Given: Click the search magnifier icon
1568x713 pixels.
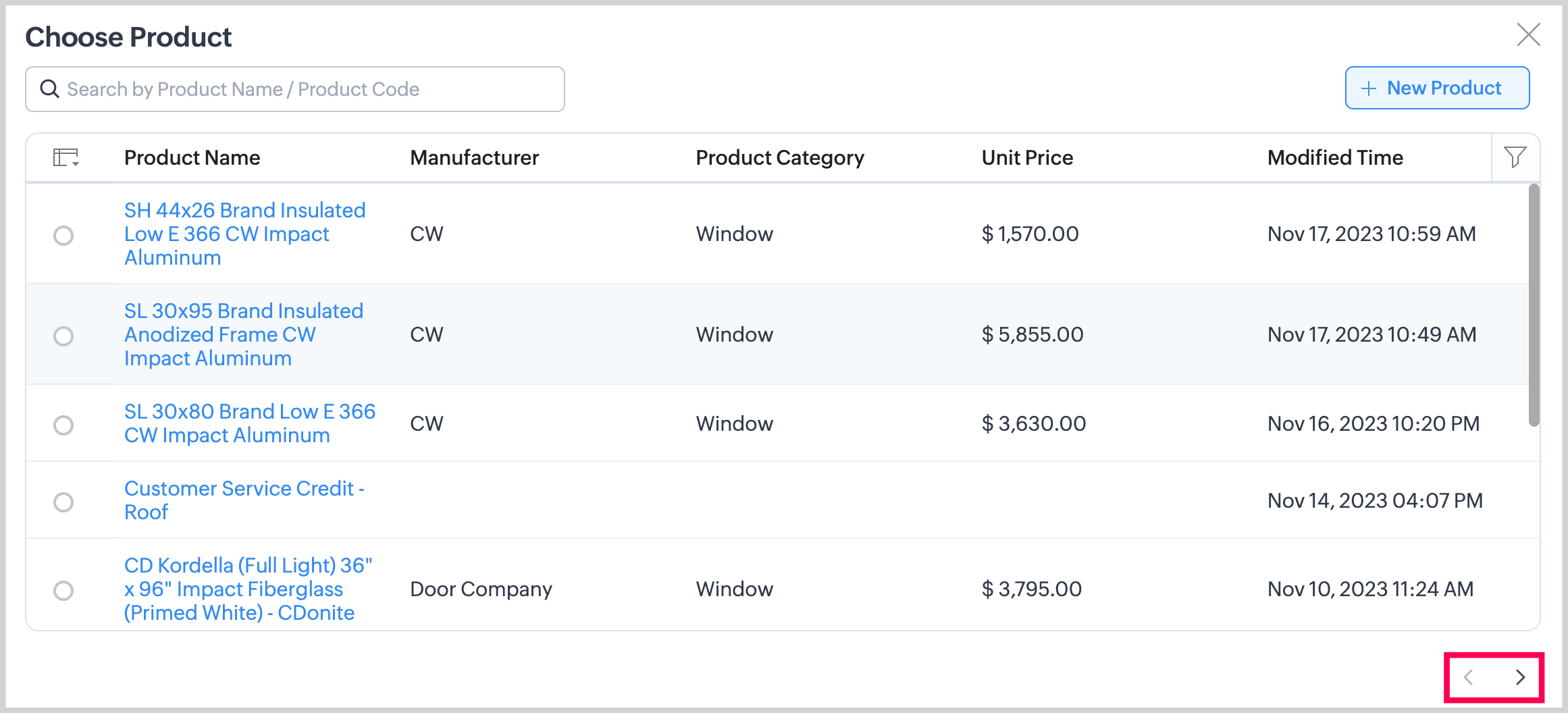Looking at the screenshot, I should point(49,89).
